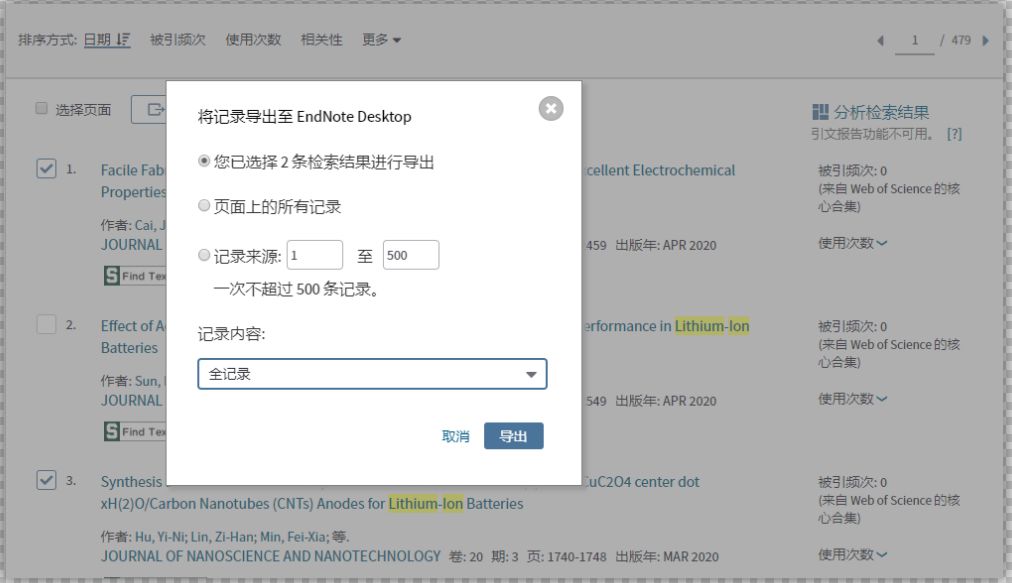This screenshot has height=583, width=1012.
Task: Click Find Text icon for record 2
Action: pyautogui.click(x=134, y=431)
